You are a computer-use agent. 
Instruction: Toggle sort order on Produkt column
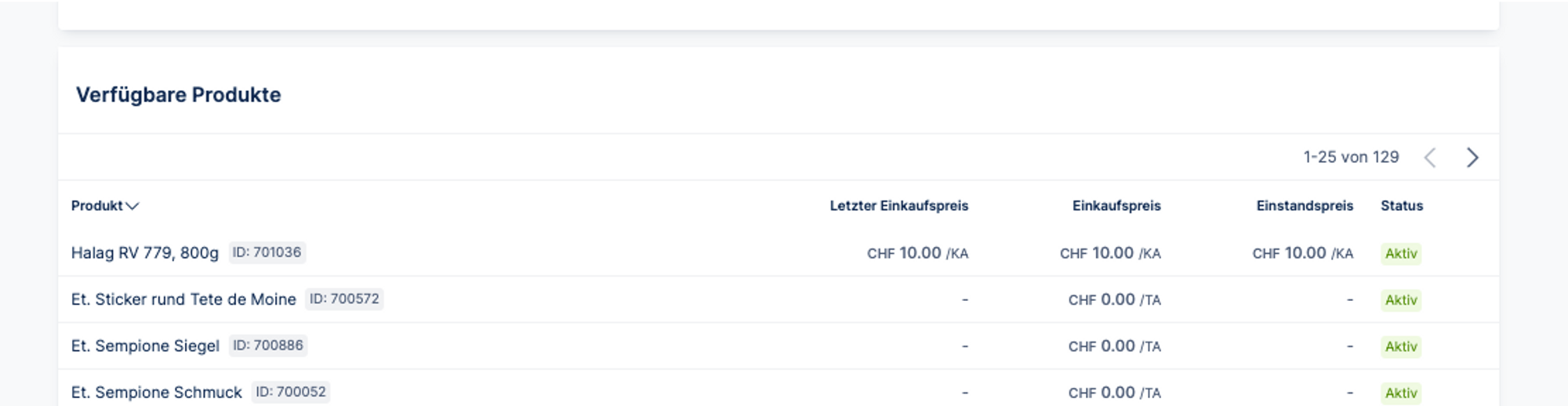pyautogui.click(x=104, y=206)
